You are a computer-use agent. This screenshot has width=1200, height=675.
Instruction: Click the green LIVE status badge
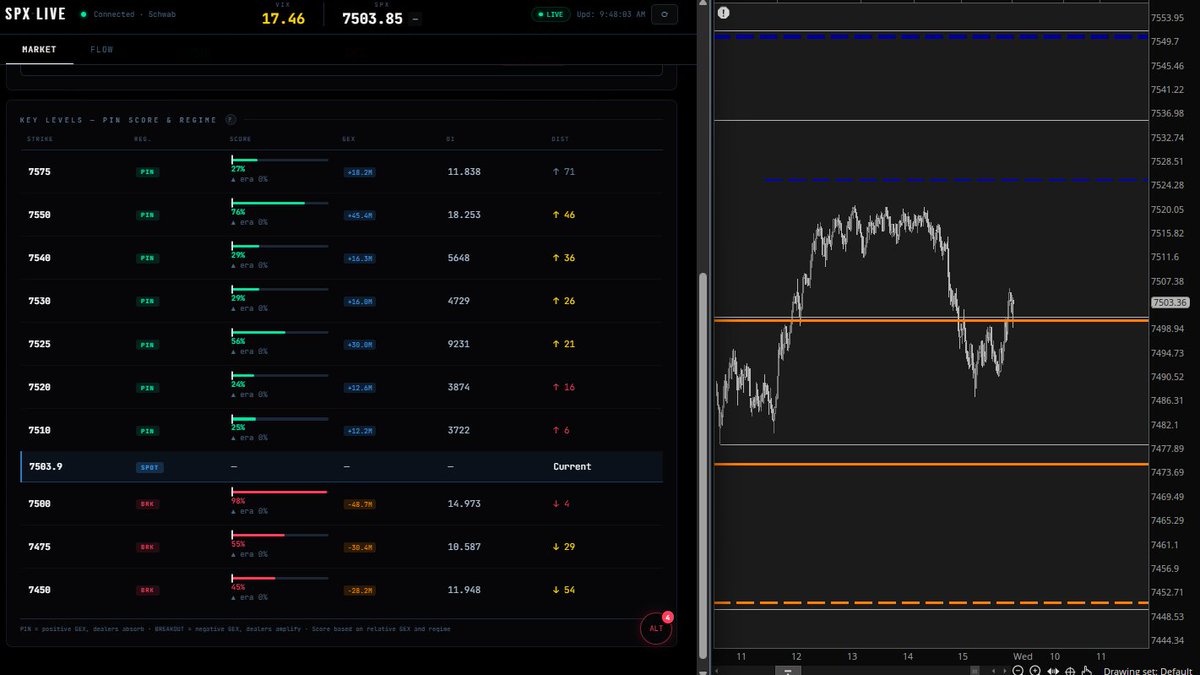pyautogui.click(x=550, y=15)
